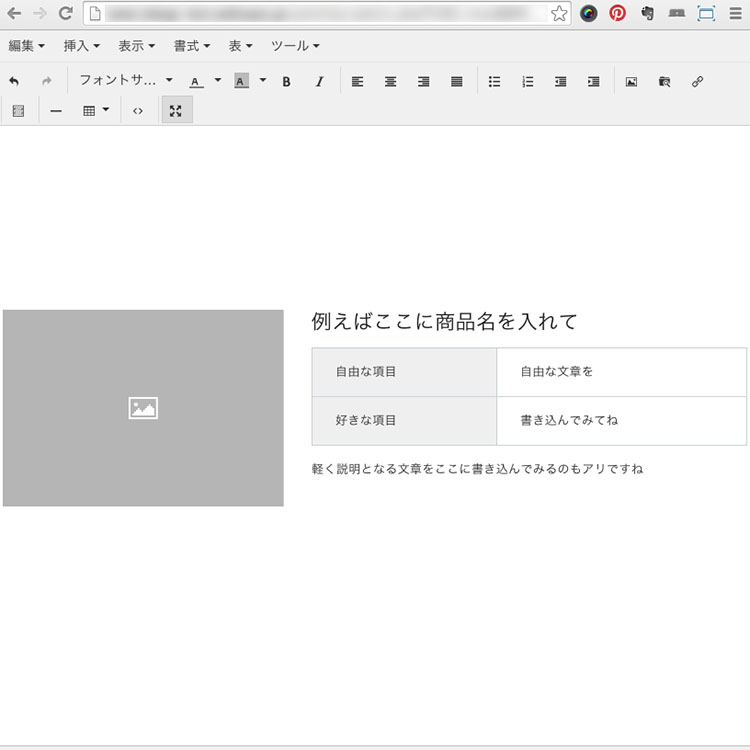750x750 pixels.
Task: Increase indent of paragraph
Action: click(593, 82)
